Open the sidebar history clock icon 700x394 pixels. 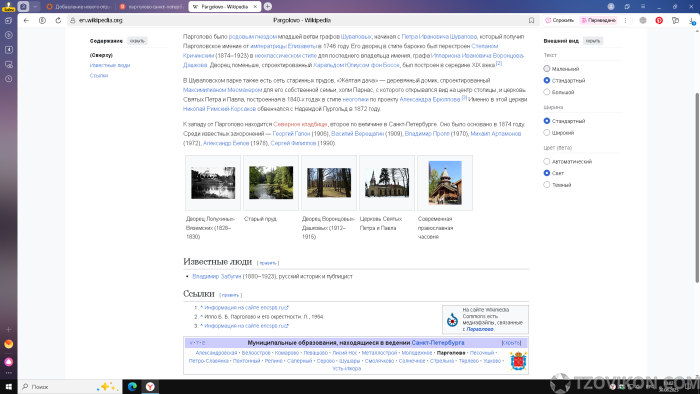pyautogui.click(x=8, y=79)
